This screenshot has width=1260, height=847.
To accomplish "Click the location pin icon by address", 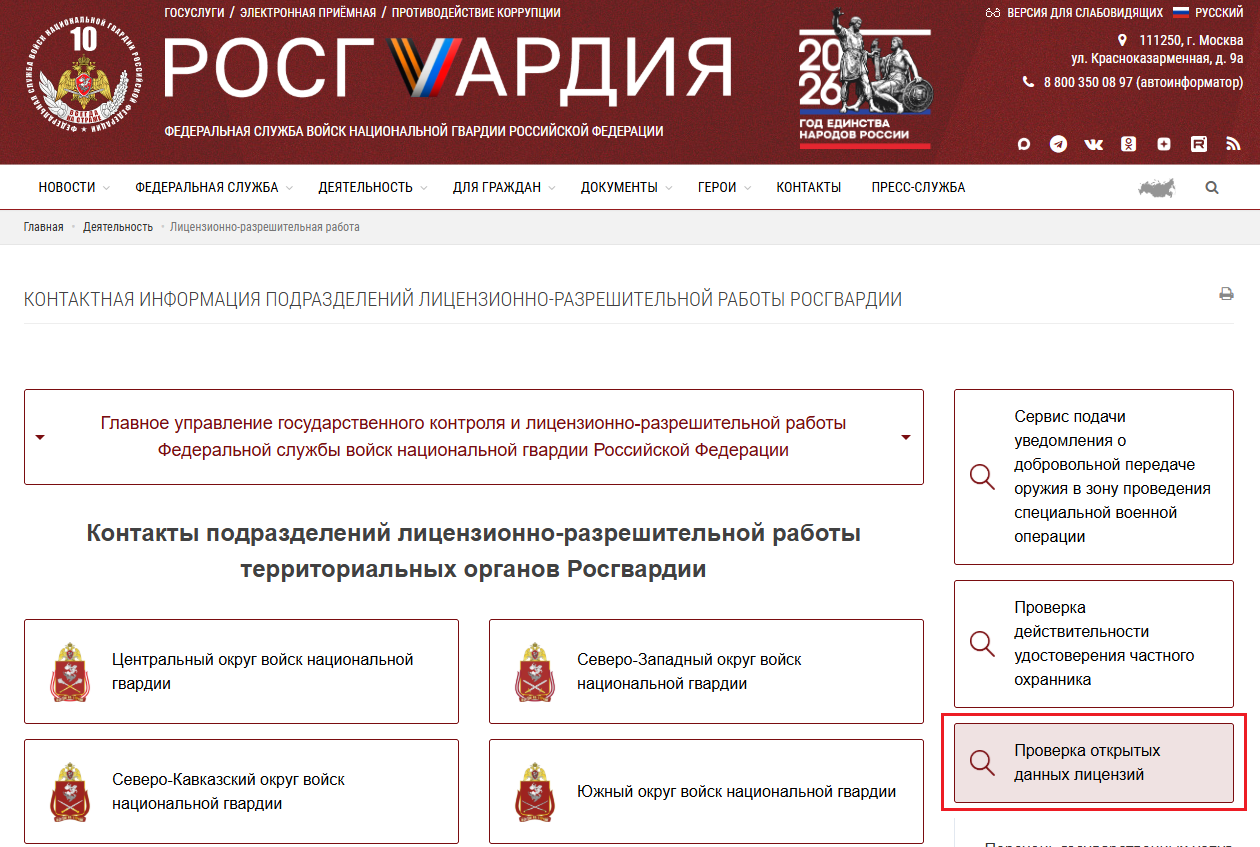I will pyautogui.click(x=1122, y=41).
